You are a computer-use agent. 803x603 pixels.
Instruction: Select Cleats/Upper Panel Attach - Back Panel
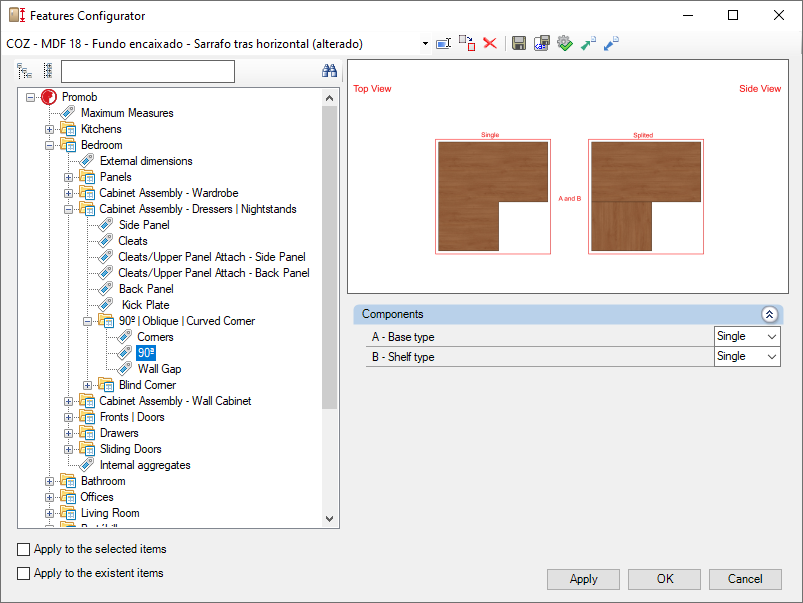click(214, 273)
